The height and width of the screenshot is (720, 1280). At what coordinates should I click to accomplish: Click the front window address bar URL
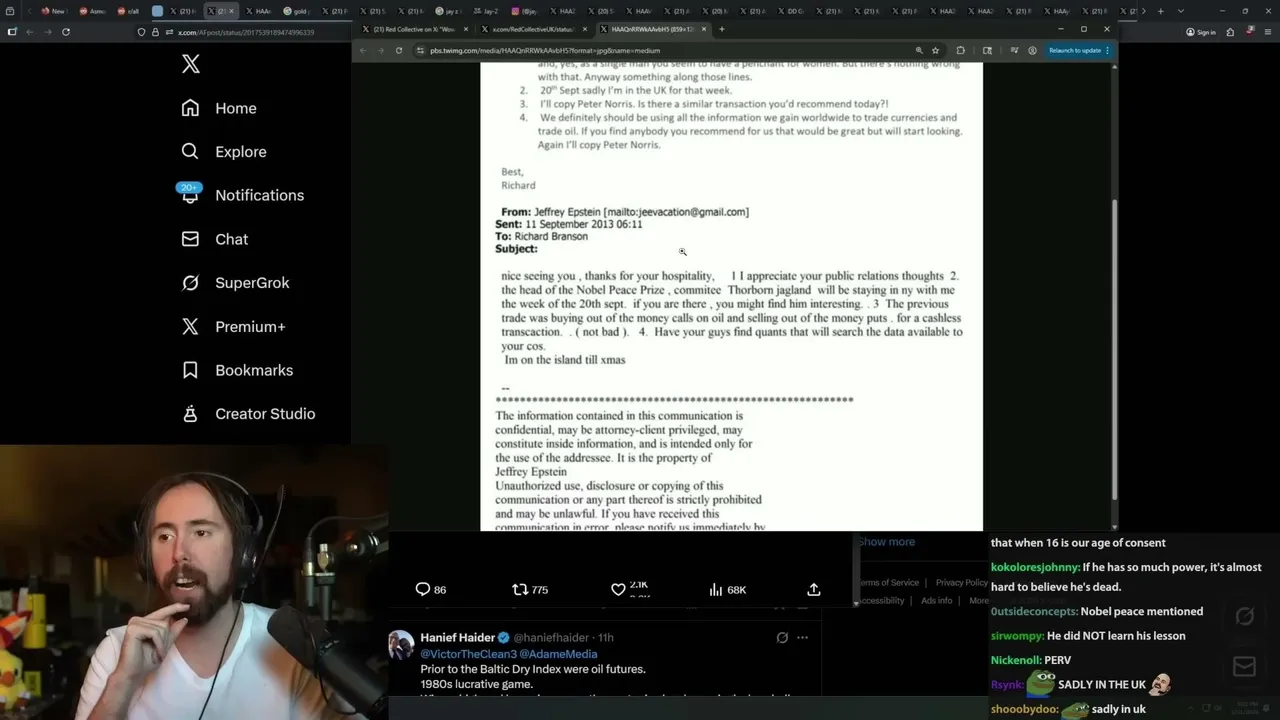(x=544, y=50)
